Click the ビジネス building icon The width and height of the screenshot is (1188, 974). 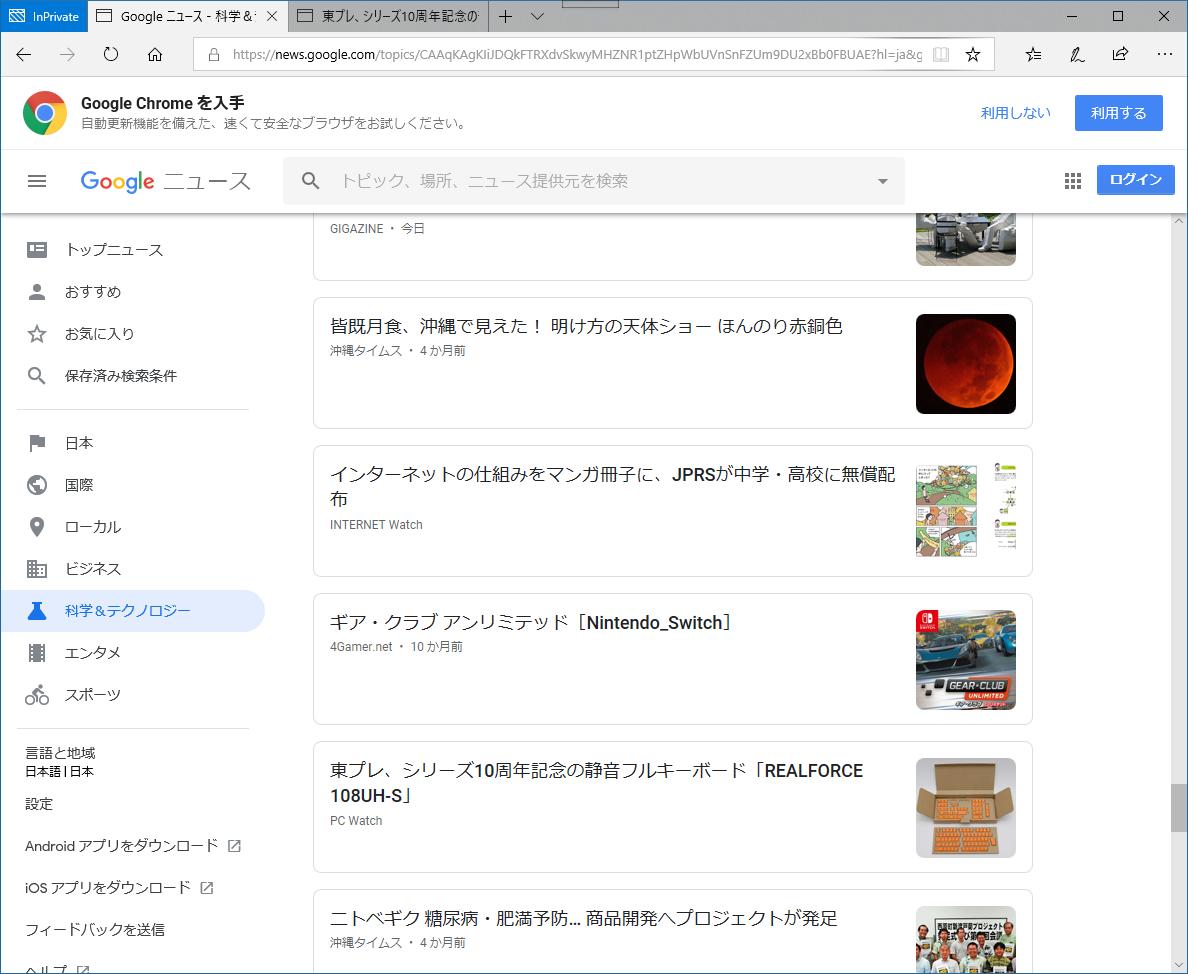click(x=36, y=569)
